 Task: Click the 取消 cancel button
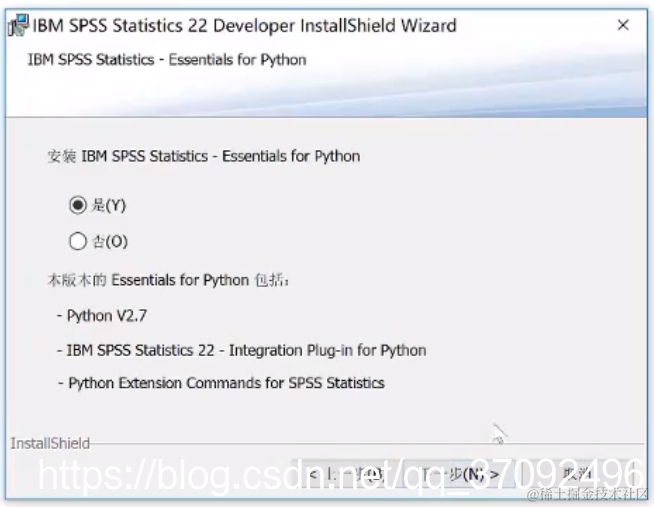pos(578,474)
